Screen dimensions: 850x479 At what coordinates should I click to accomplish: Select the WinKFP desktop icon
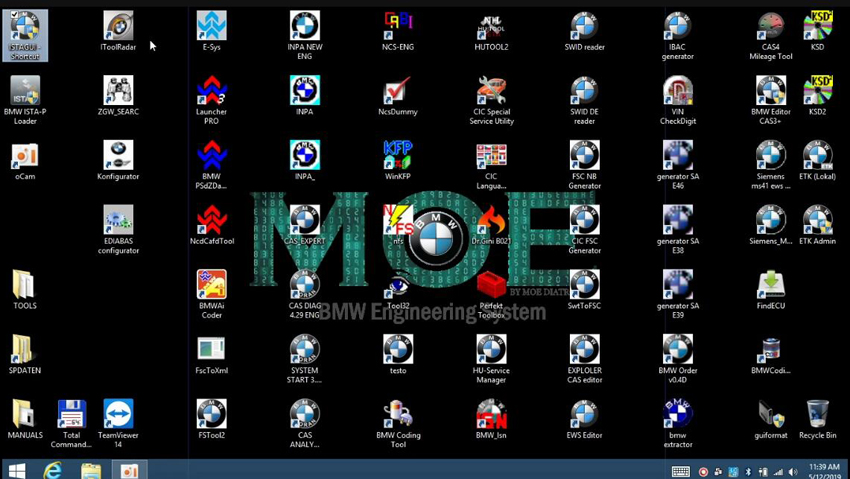click(398, 161)
